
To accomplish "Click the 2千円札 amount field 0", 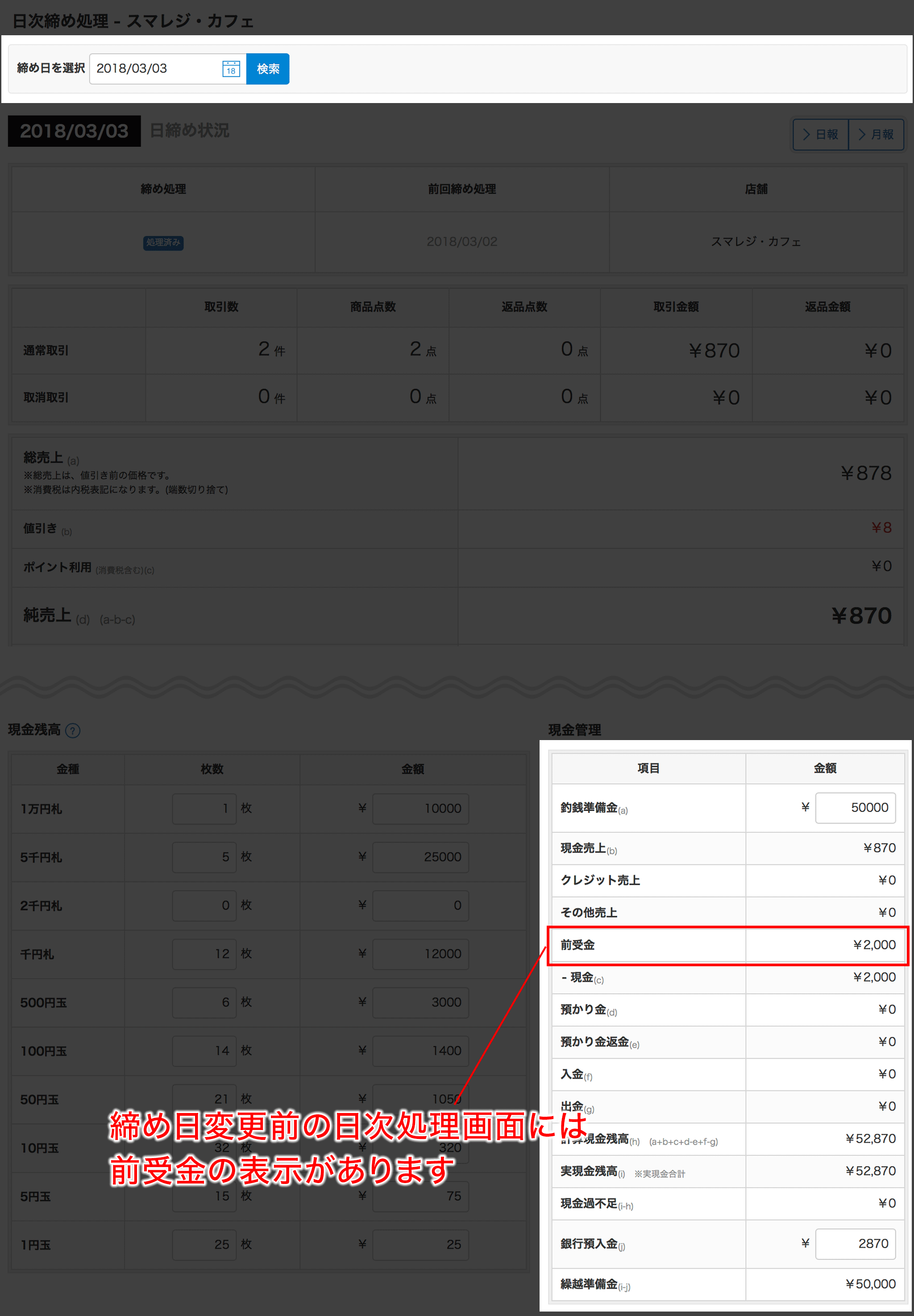I will click(x=420, y=905).
